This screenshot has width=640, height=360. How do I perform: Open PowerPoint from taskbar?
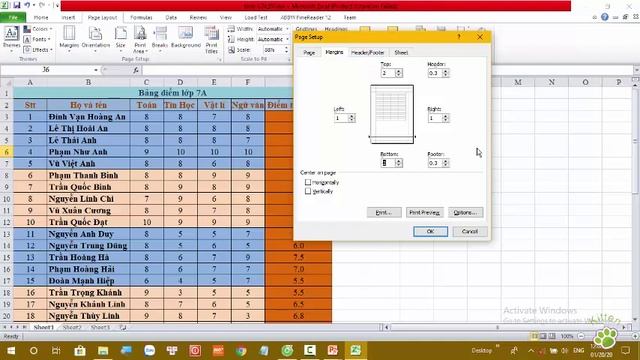[333, 350]
